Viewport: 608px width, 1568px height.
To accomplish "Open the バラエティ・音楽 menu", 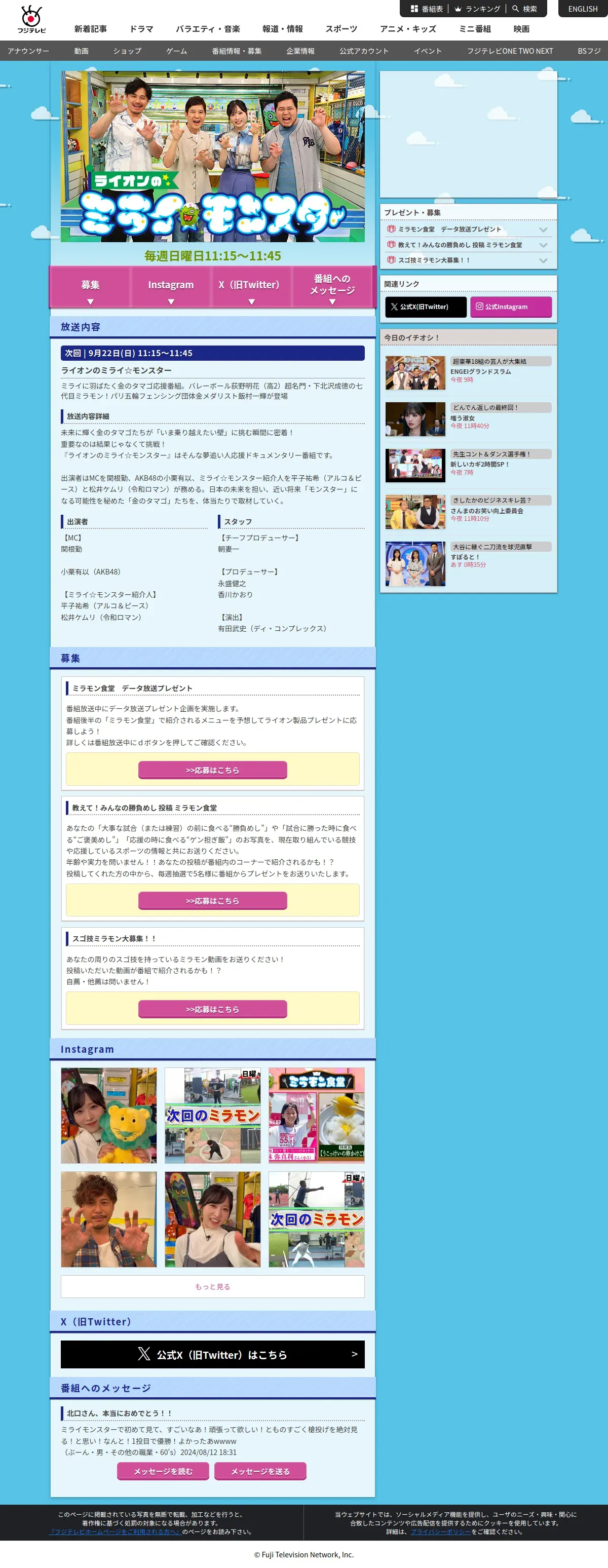I will [208, 28].
